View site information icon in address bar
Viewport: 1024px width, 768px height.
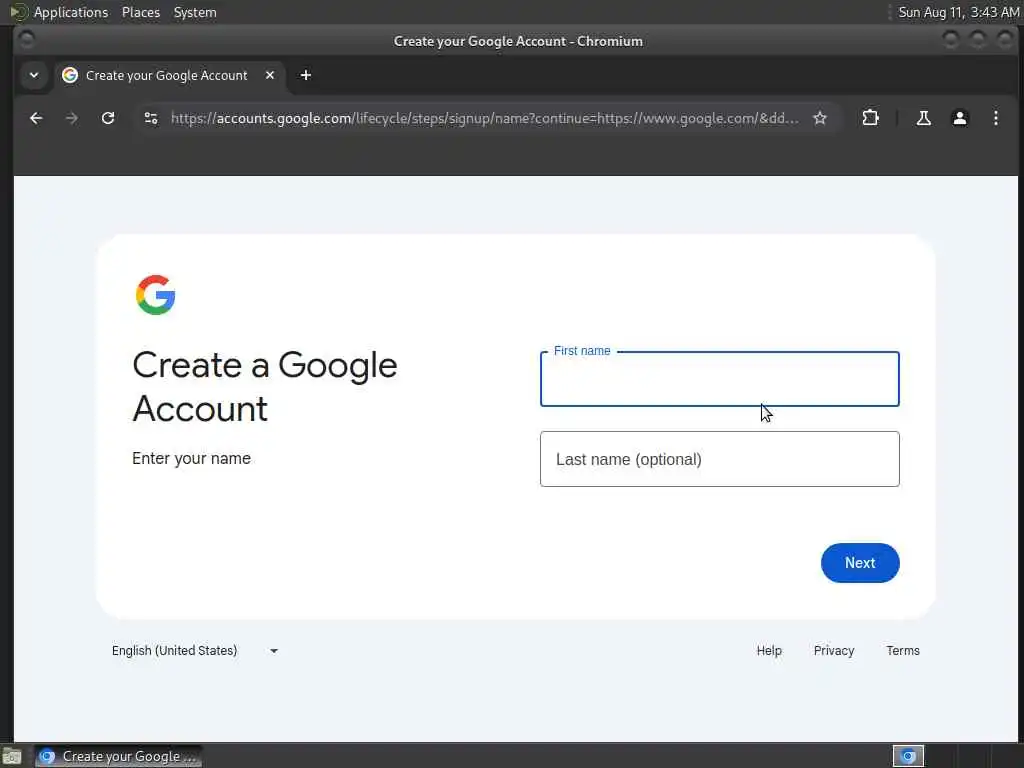pyautogui.click(x=151, y=118)
